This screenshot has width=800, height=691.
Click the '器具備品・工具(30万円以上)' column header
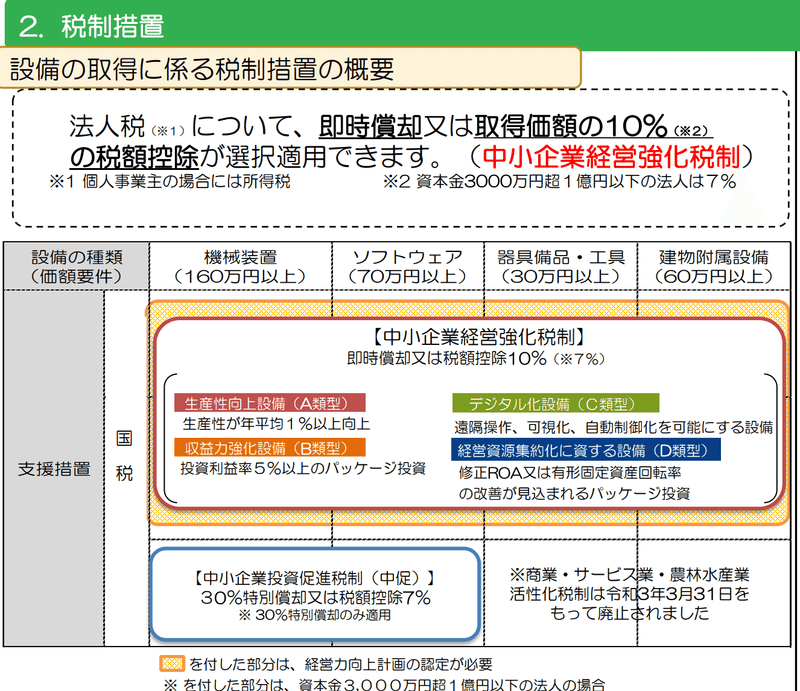(561, 266)
